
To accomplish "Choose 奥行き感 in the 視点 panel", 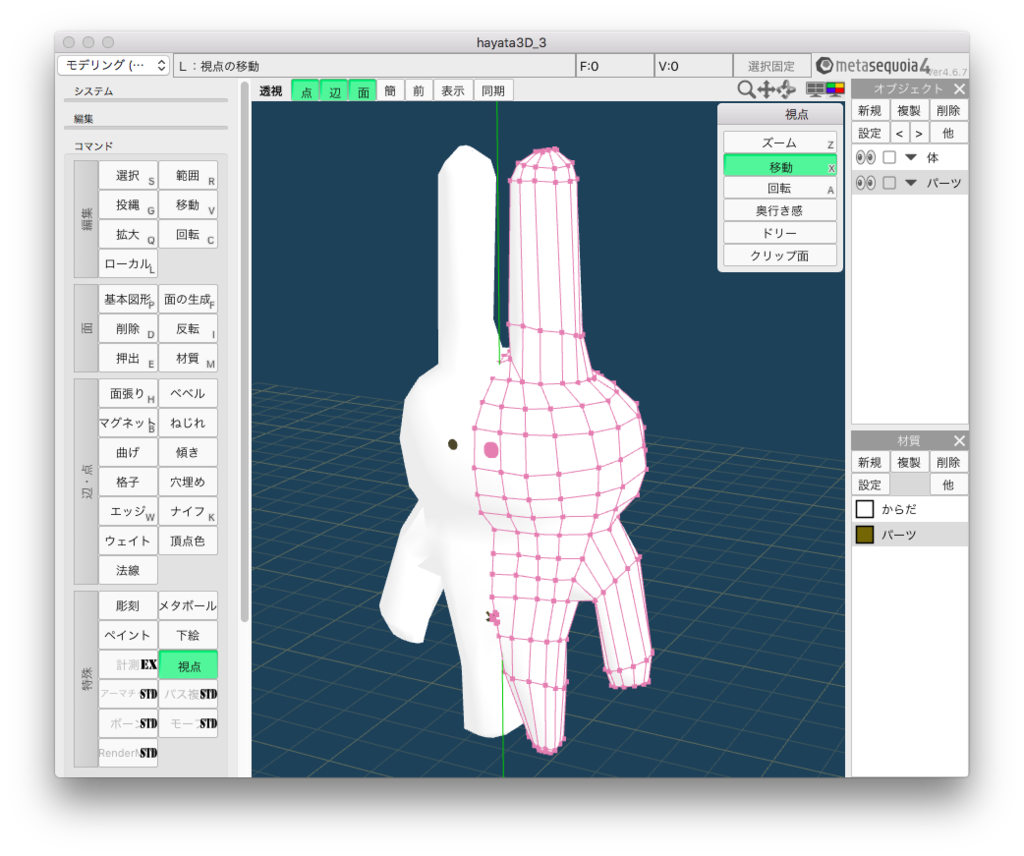I will coord(780,211).
